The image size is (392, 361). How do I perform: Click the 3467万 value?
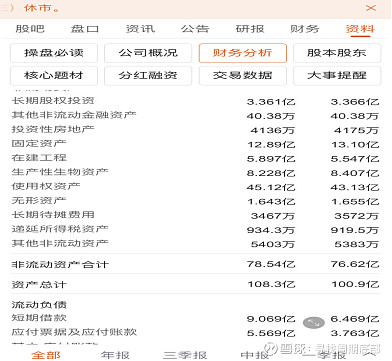pos(273,216)
